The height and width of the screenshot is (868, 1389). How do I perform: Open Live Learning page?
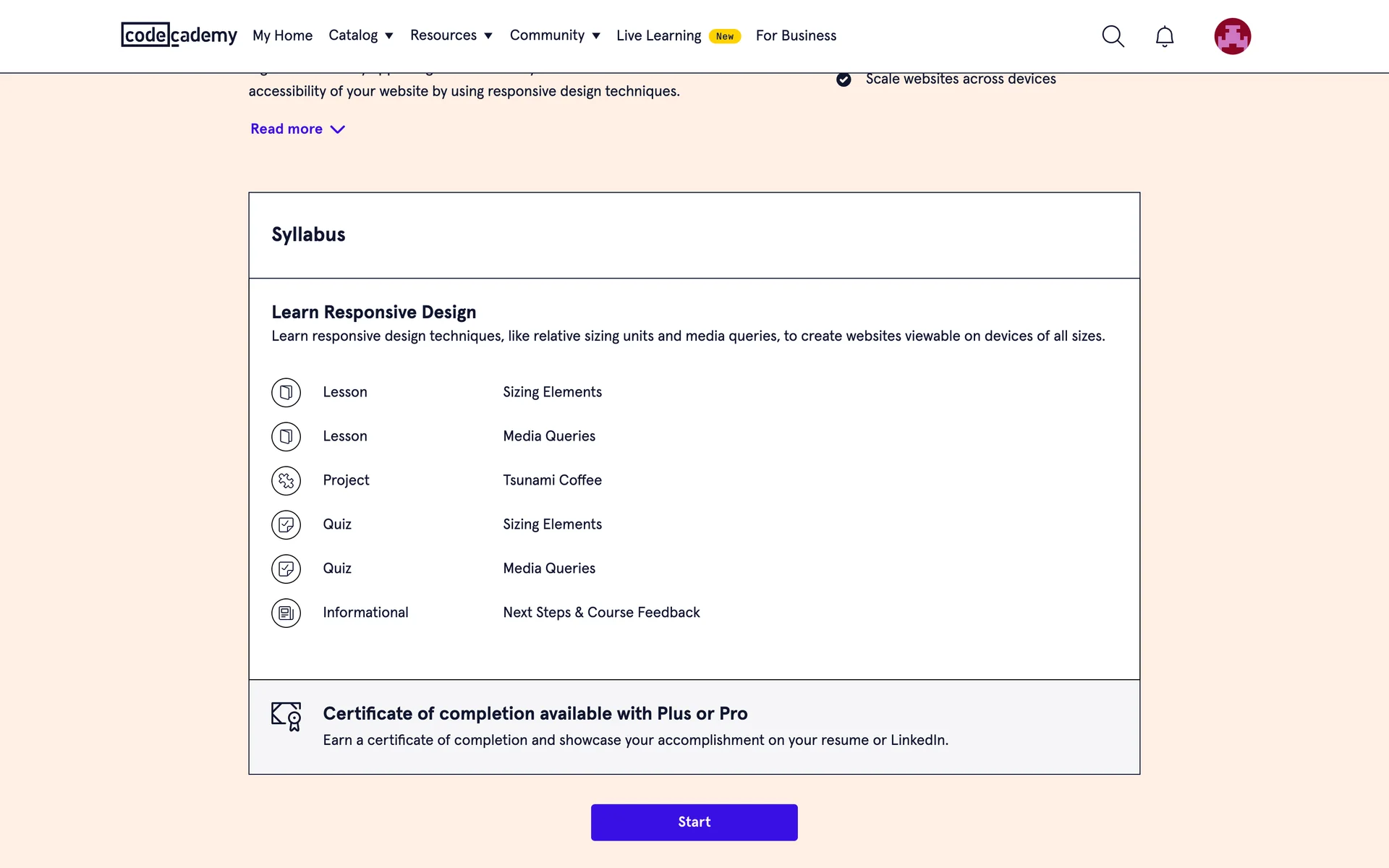pyautogui.click(x=658, y=35)
